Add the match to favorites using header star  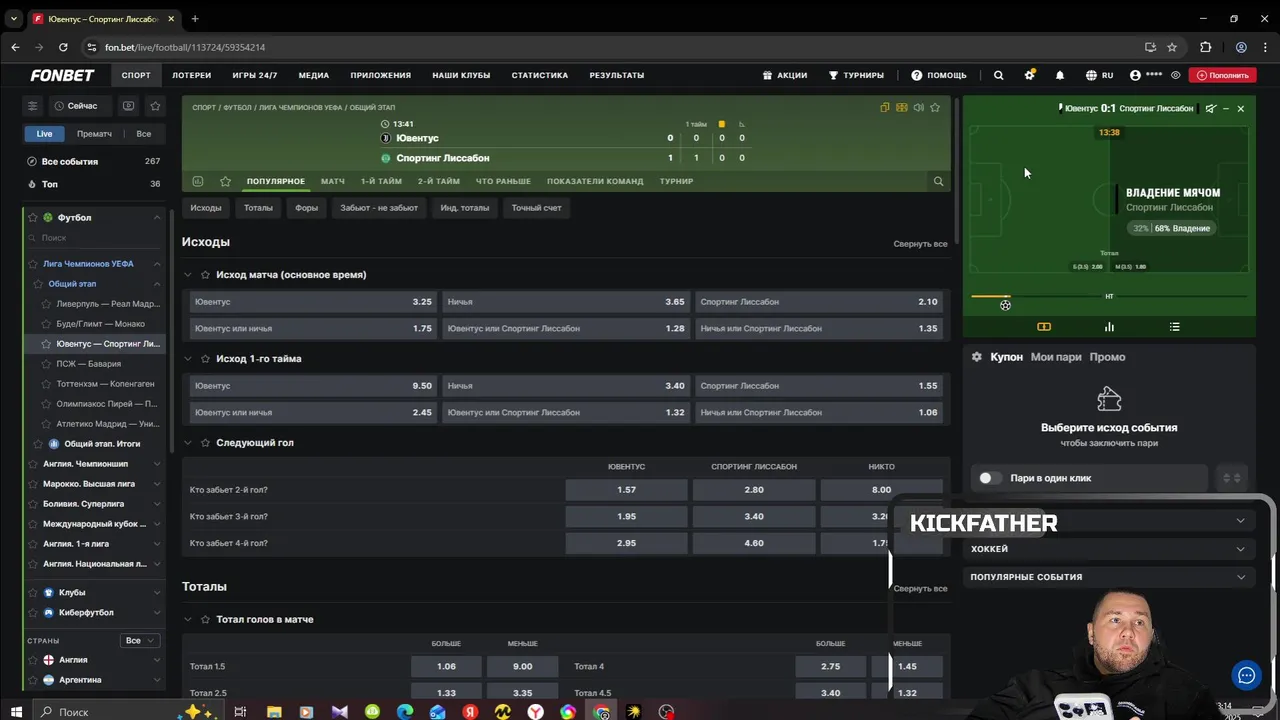click(935, 107)
